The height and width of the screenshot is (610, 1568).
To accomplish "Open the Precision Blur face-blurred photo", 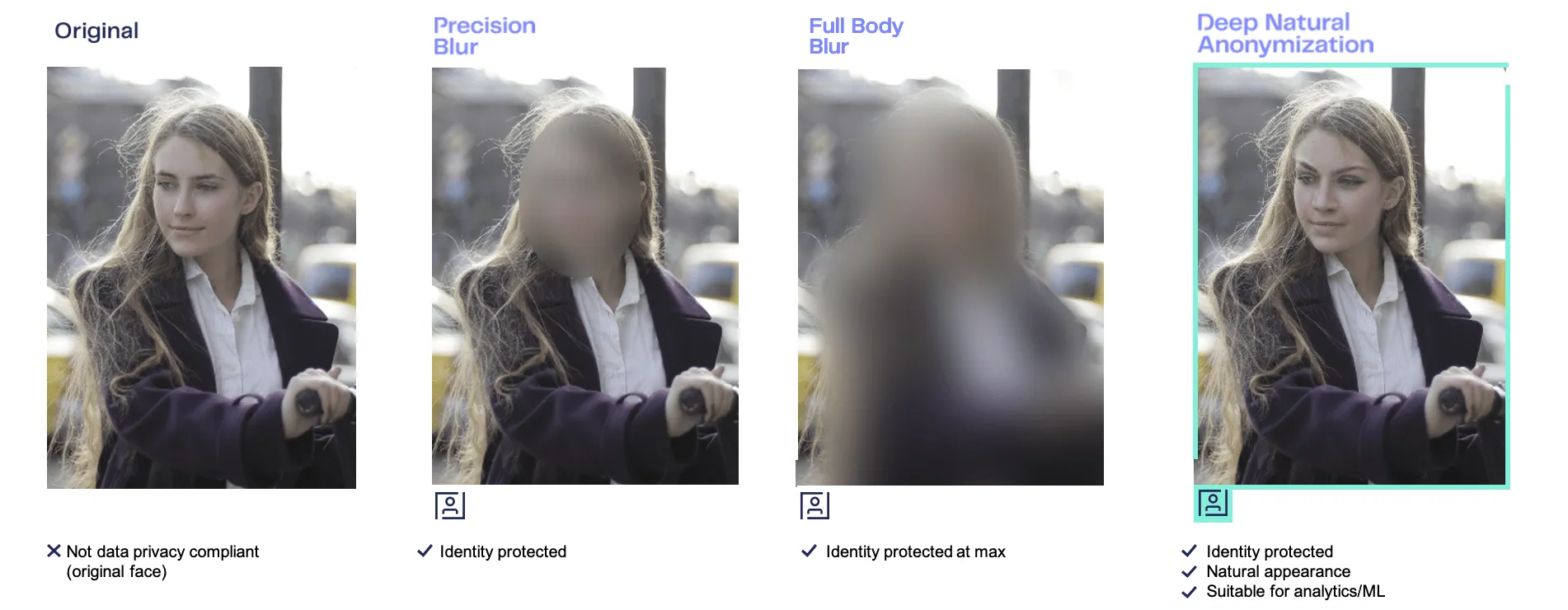I will click(585, 276).
